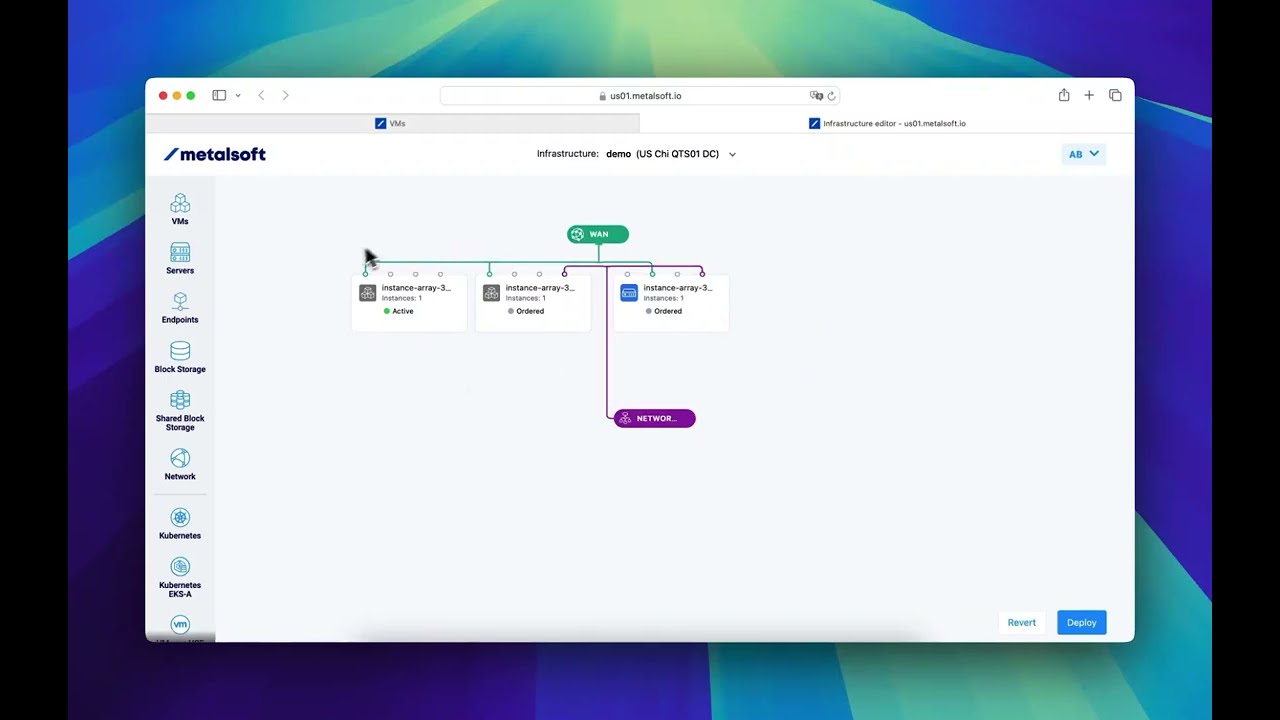Open a new tab with the plus icon

pyautogui.click(x=1089, y=95)
